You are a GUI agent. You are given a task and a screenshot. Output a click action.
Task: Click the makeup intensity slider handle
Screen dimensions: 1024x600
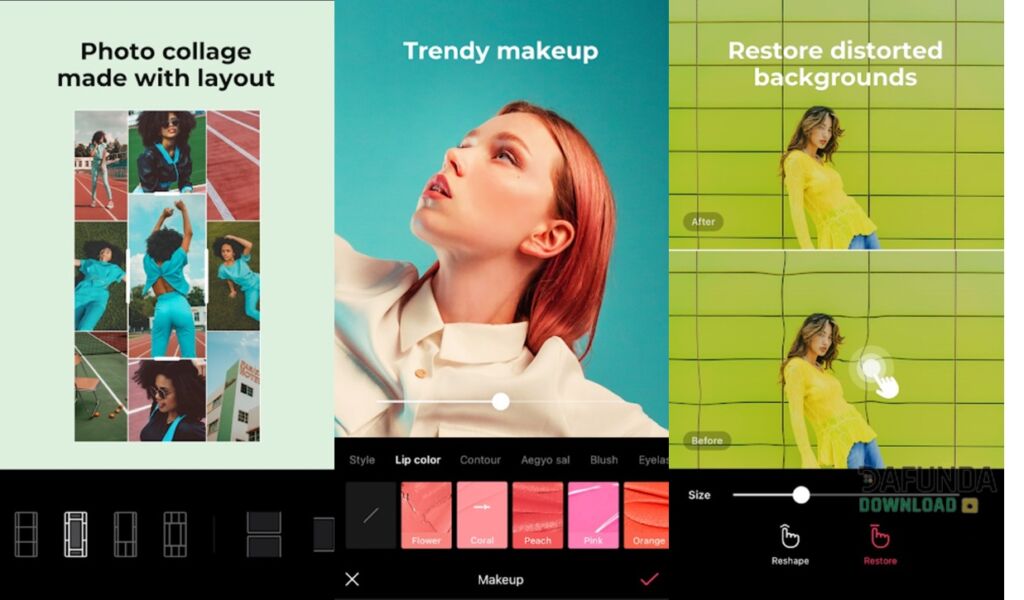tap(501, 402)
